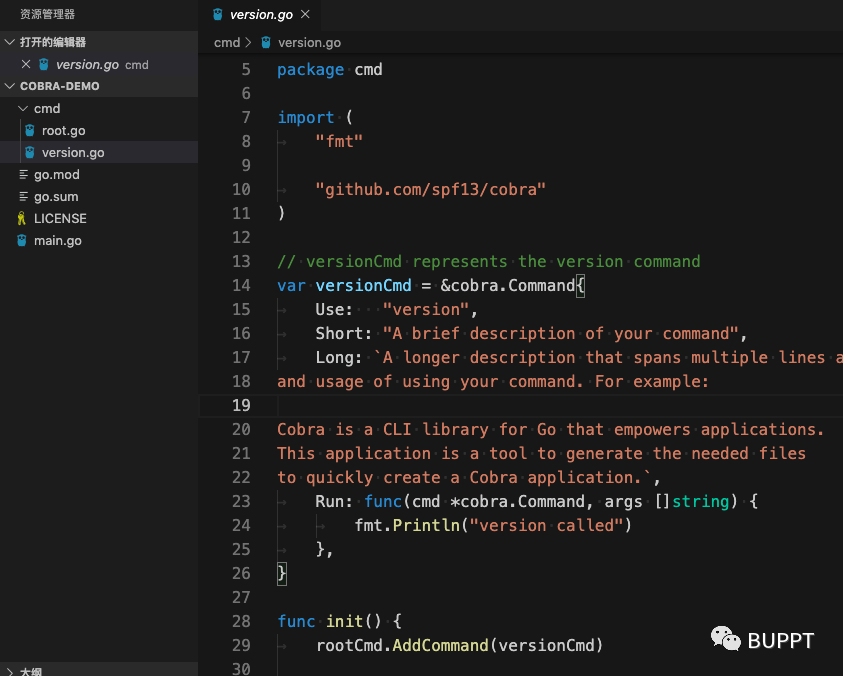Close the version.go editor tab
This screenshot has width=843, height=676.
305,14
